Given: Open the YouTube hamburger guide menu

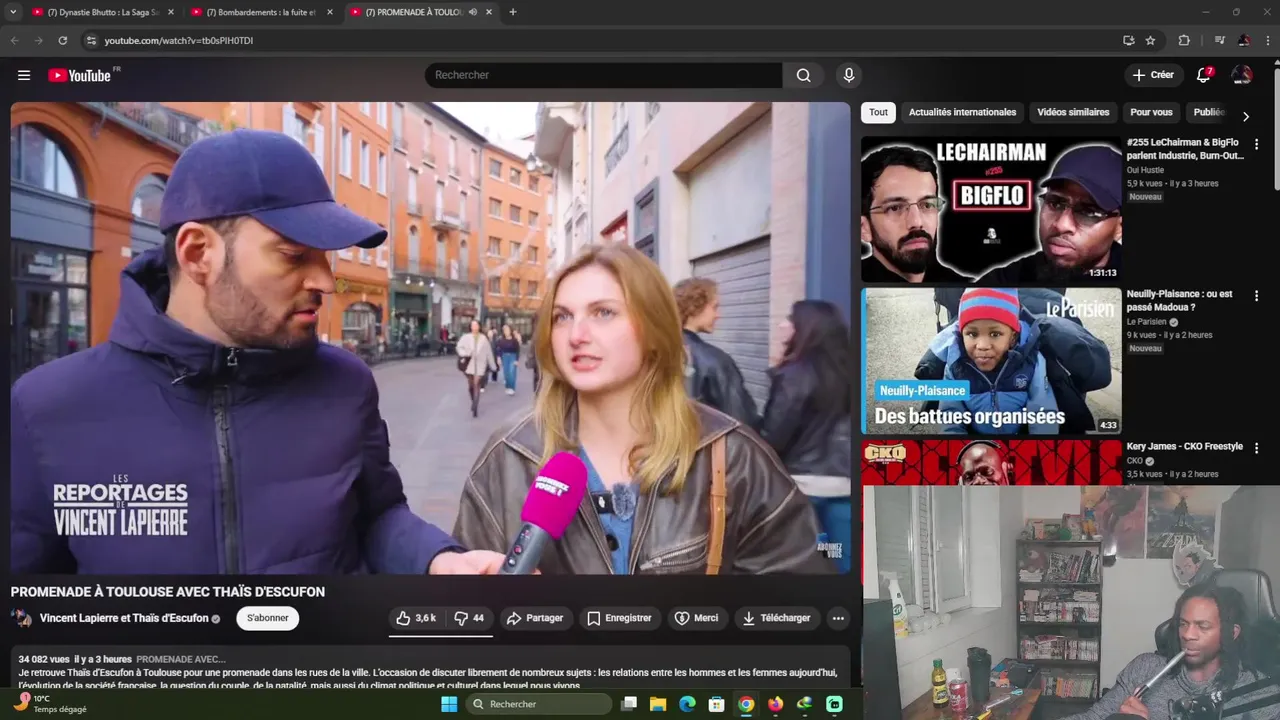Looking at the screenshot, I should [x=24, y=75].
